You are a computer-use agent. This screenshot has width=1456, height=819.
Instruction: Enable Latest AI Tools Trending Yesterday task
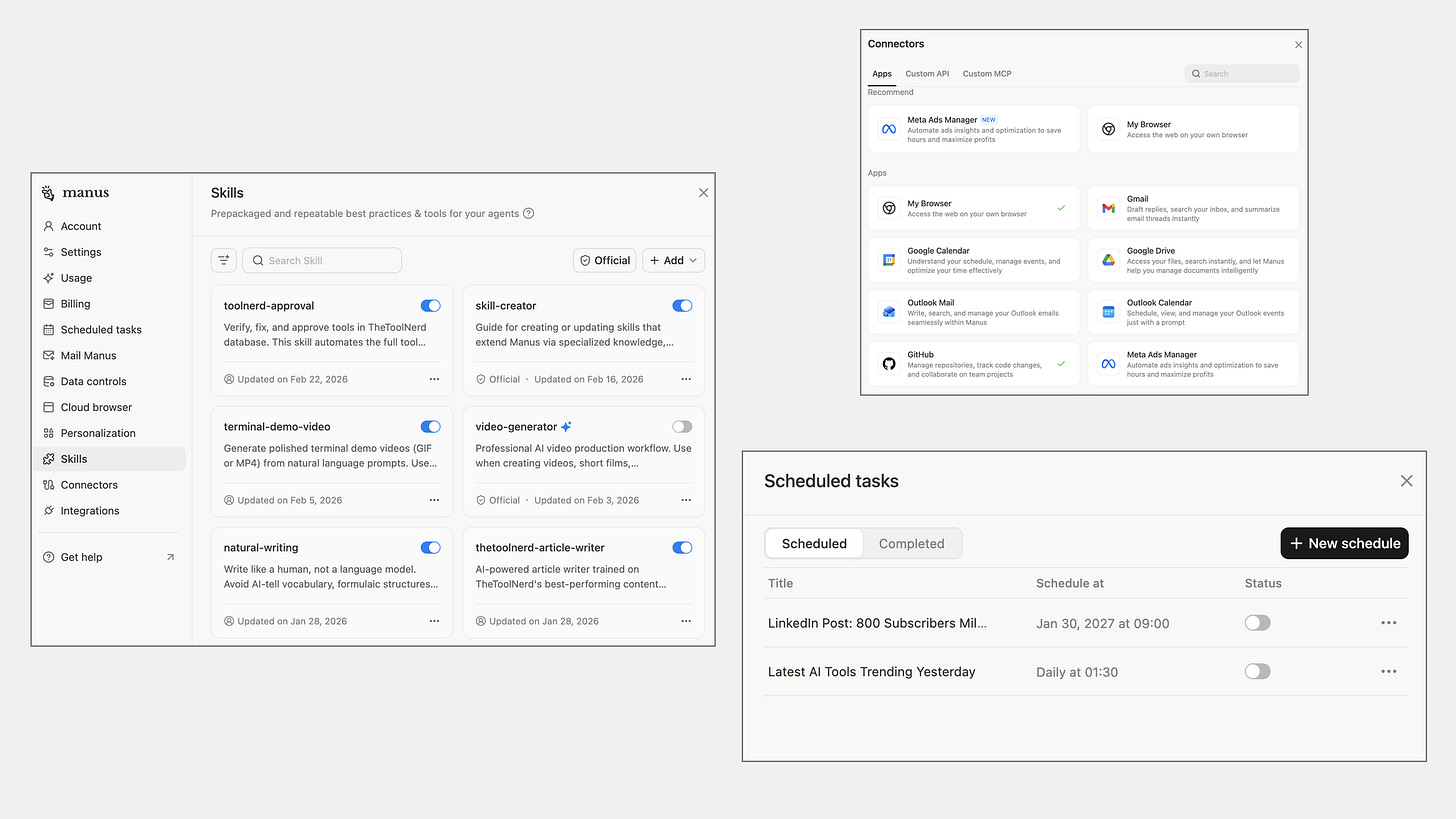1257,671
